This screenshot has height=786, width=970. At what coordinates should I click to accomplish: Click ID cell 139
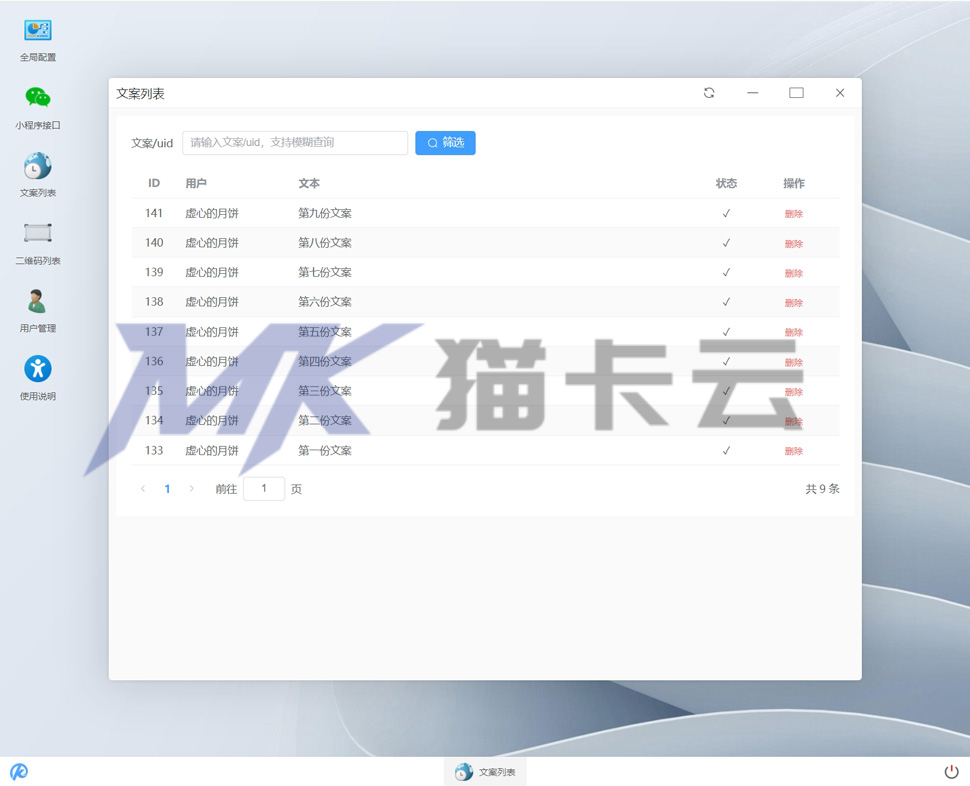click(x=154, y=273)
